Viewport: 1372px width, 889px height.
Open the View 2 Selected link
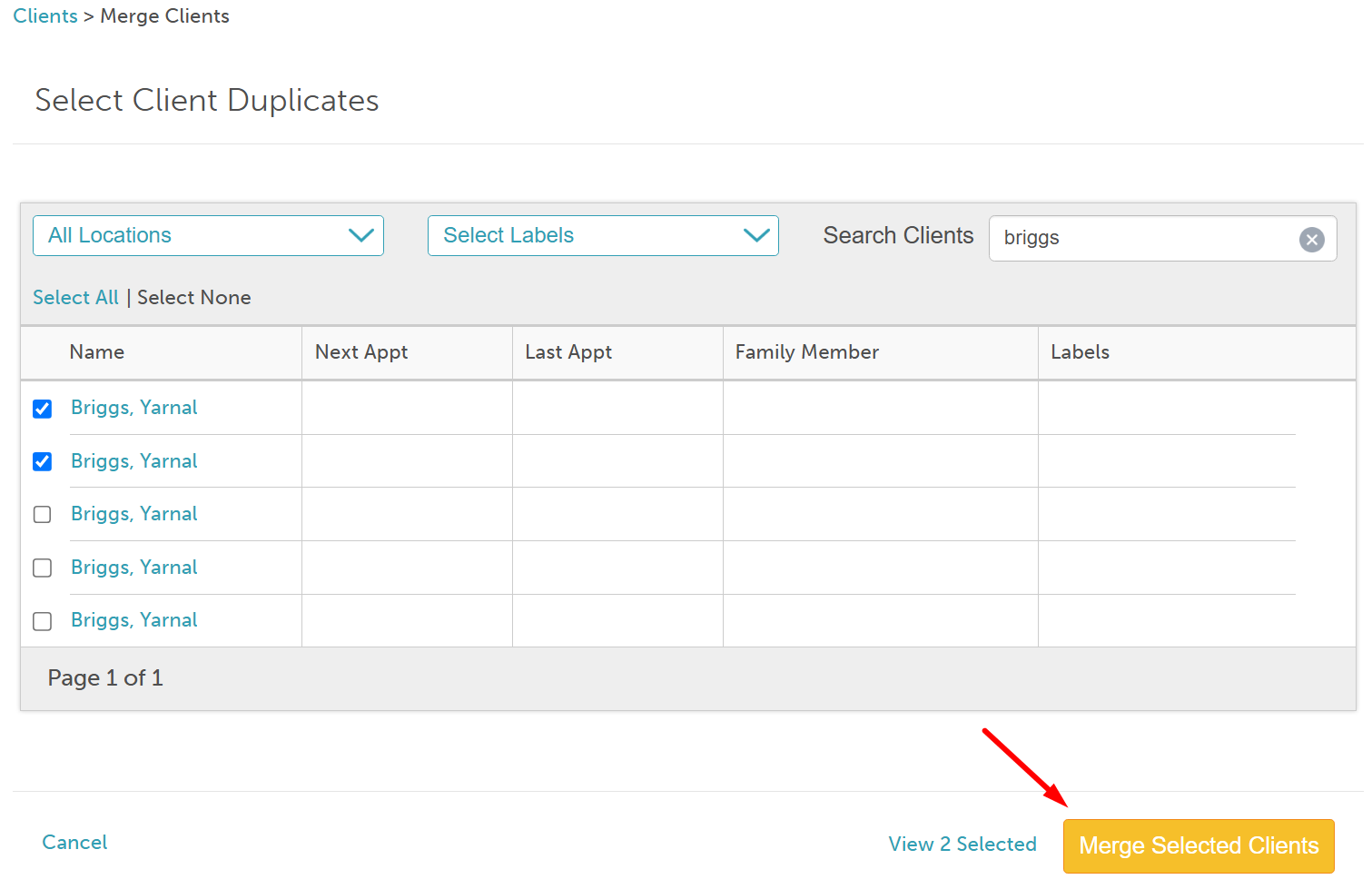pyautogui.click(x=962, y=845)
